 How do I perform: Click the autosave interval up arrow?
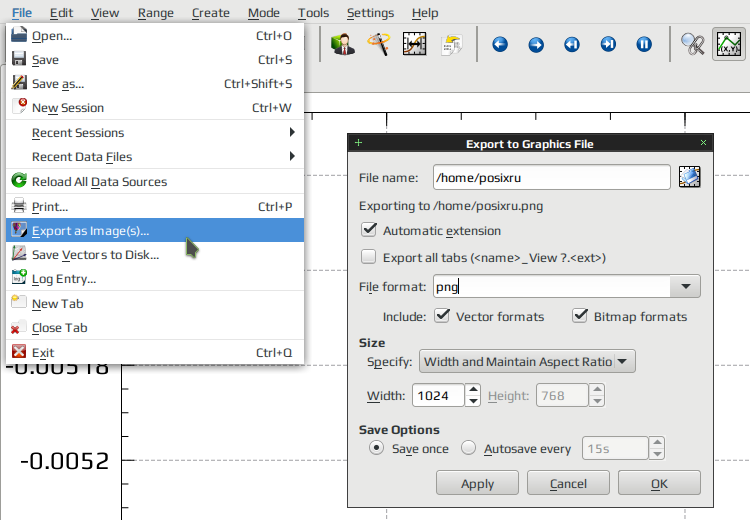click(657, 443)
